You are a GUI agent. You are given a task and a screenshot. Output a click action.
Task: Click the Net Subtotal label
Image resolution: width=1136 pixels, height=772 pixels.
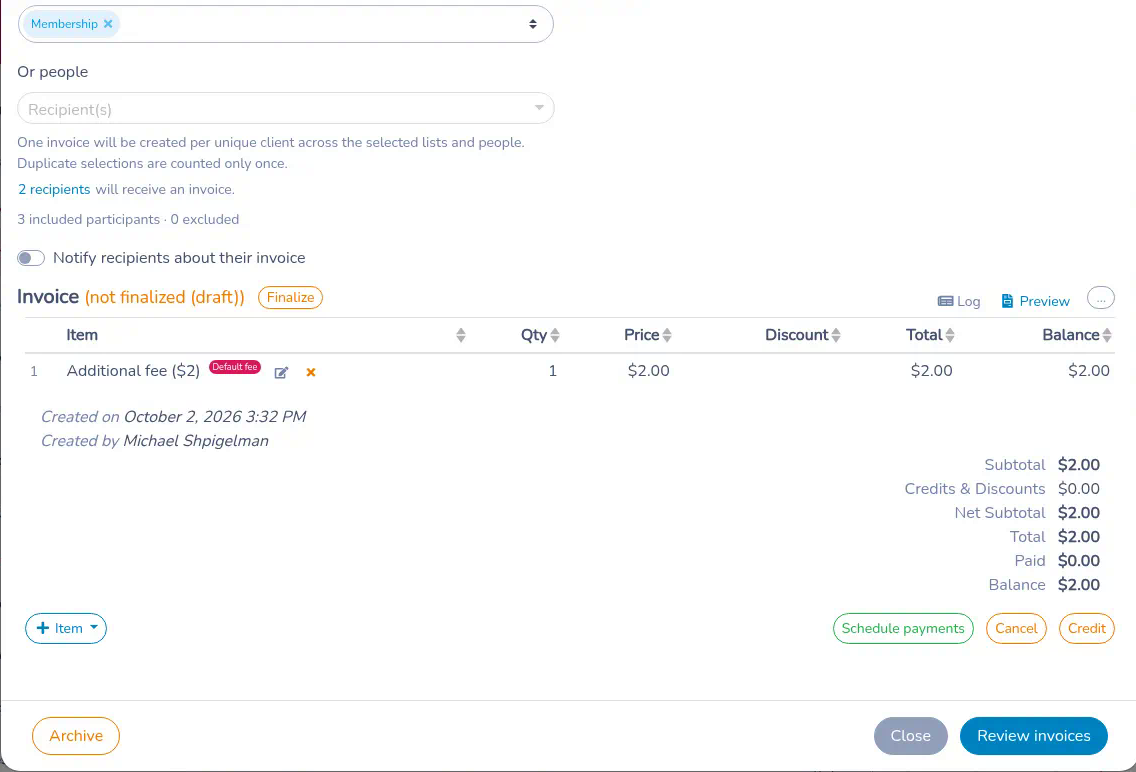click(x=1000, y=513)
